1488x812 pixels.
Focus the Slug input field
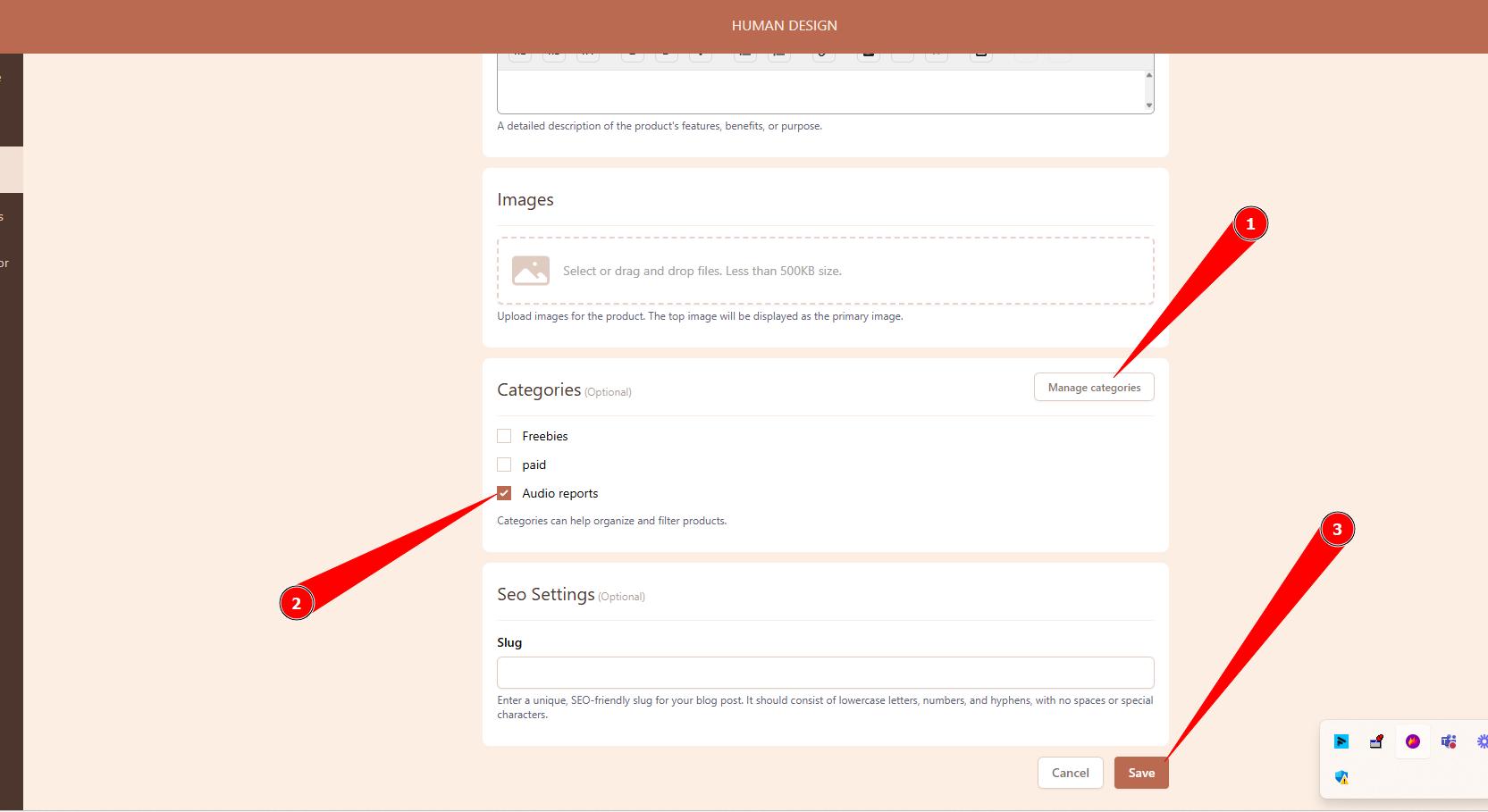(825, 673)
